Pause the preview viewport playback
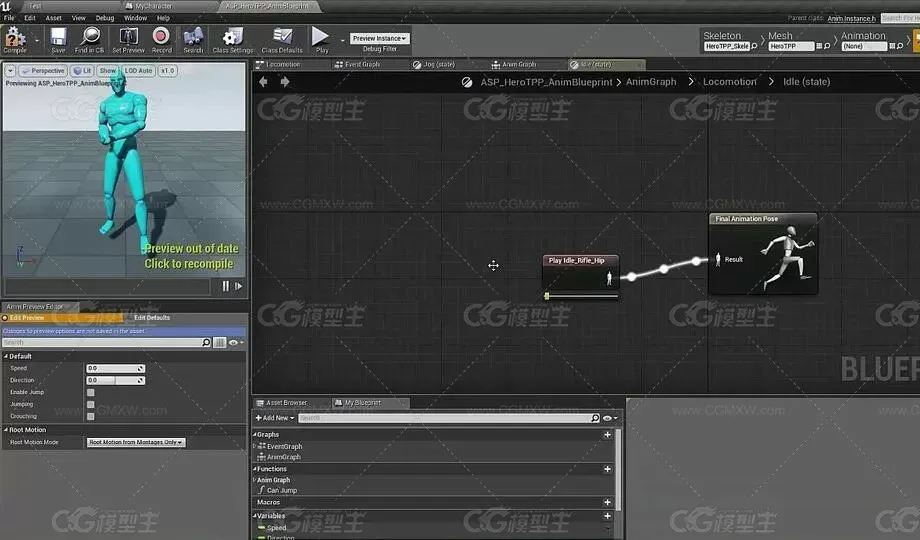The width and height of the screenshot is (920, 540). (225, 286)
